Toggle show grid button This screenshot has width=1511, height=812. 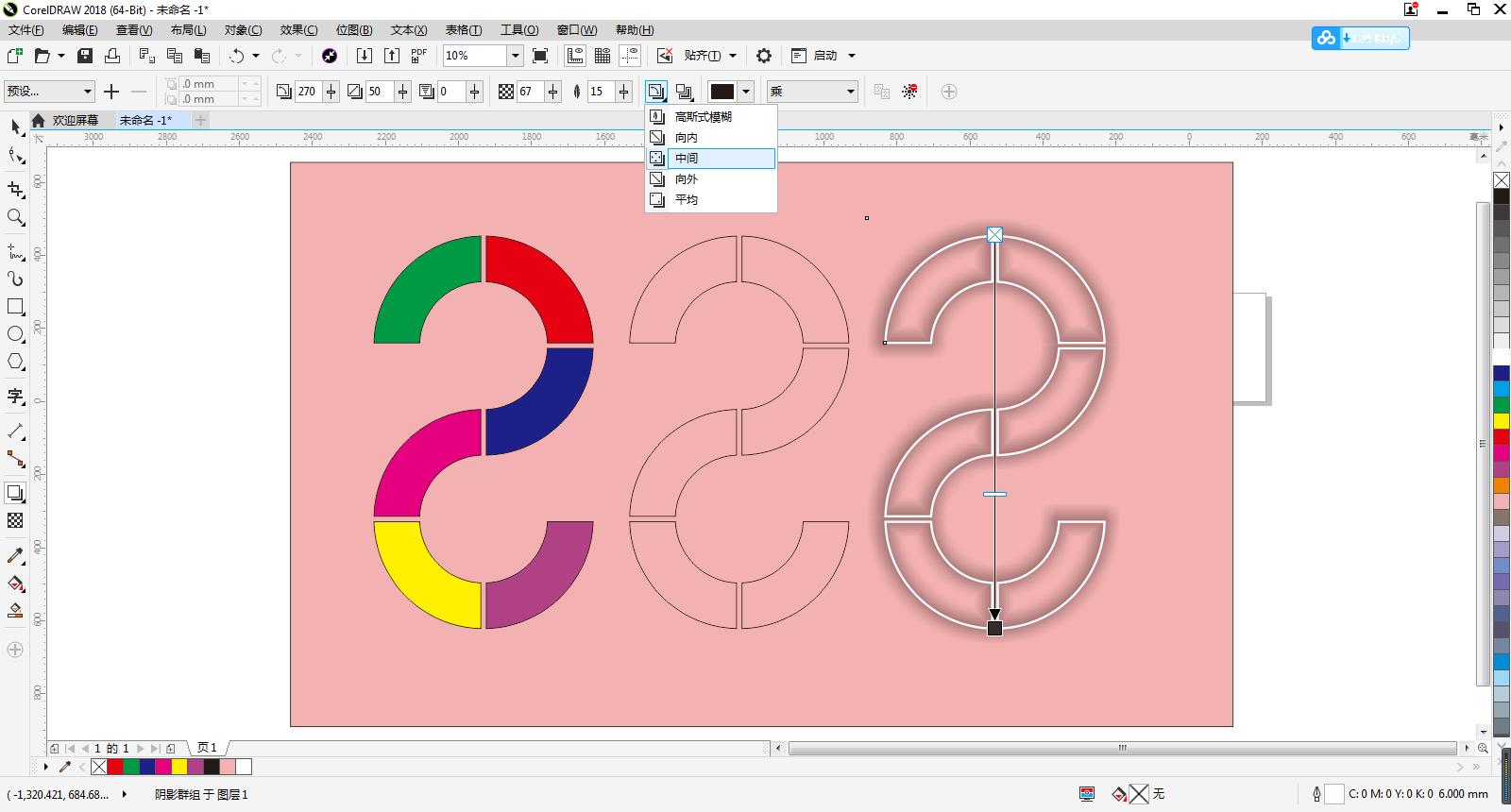pyautogui.click(x=602, y=56)
